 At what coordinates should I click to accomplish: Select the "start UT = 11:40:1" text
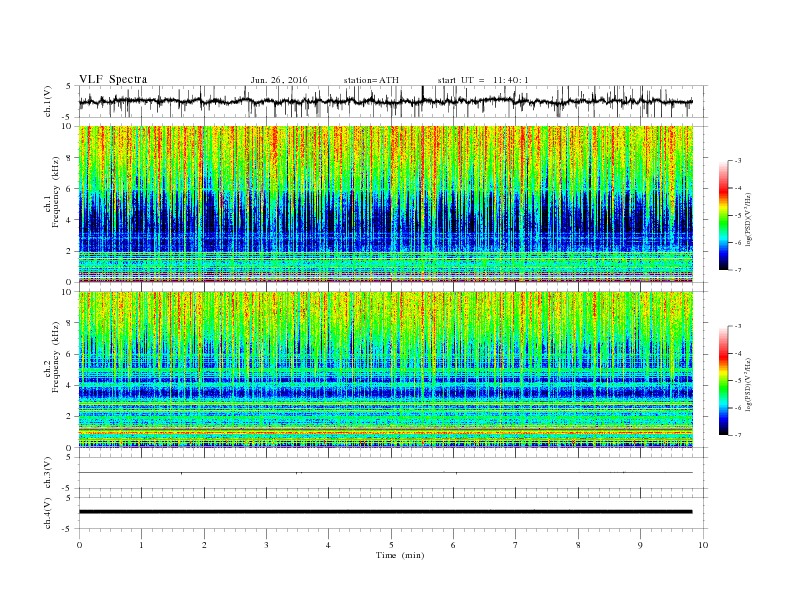[x=483, y=80]
